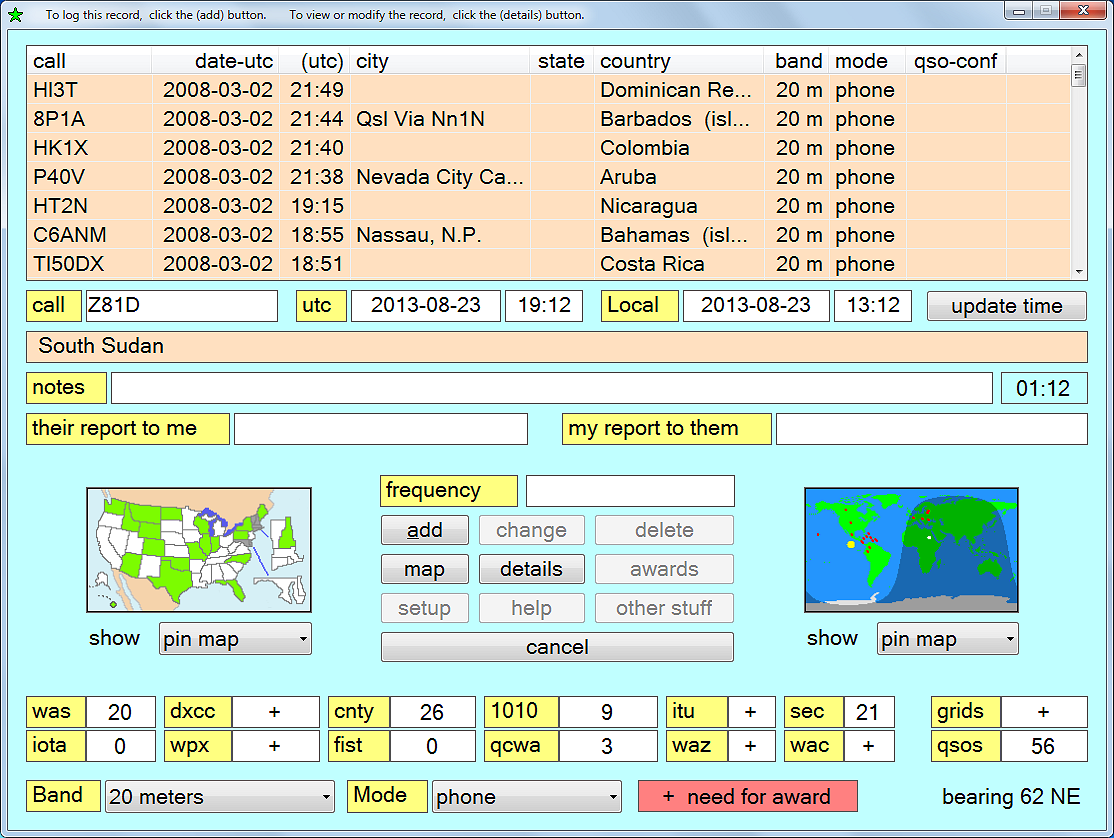Open the USA states map thumbnail
Viewport: 1114px width, 838px height.
199,550
